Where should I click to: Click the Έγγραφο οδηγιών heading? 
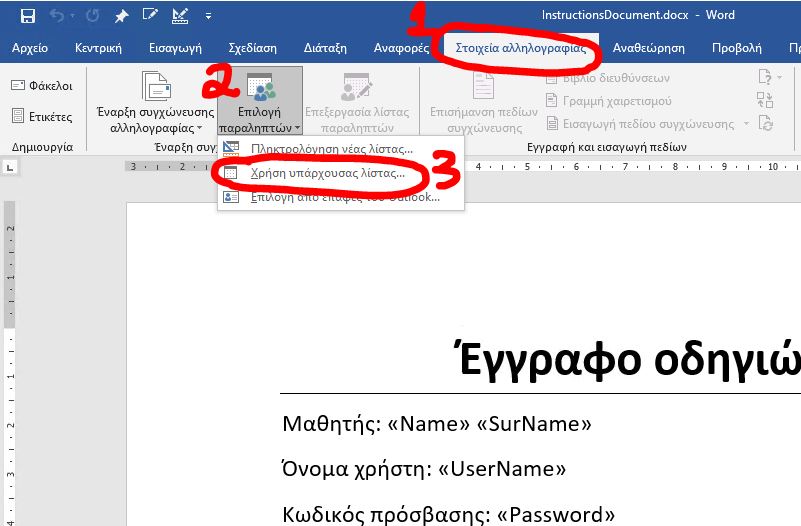tap(626, 360)
